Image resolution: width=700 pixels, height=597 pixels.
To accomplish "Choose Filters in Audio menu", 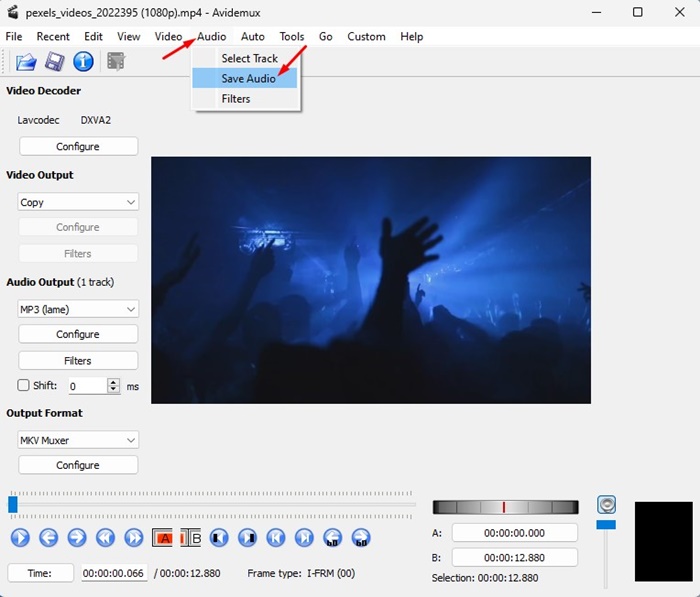I will [x=245, y=99].
